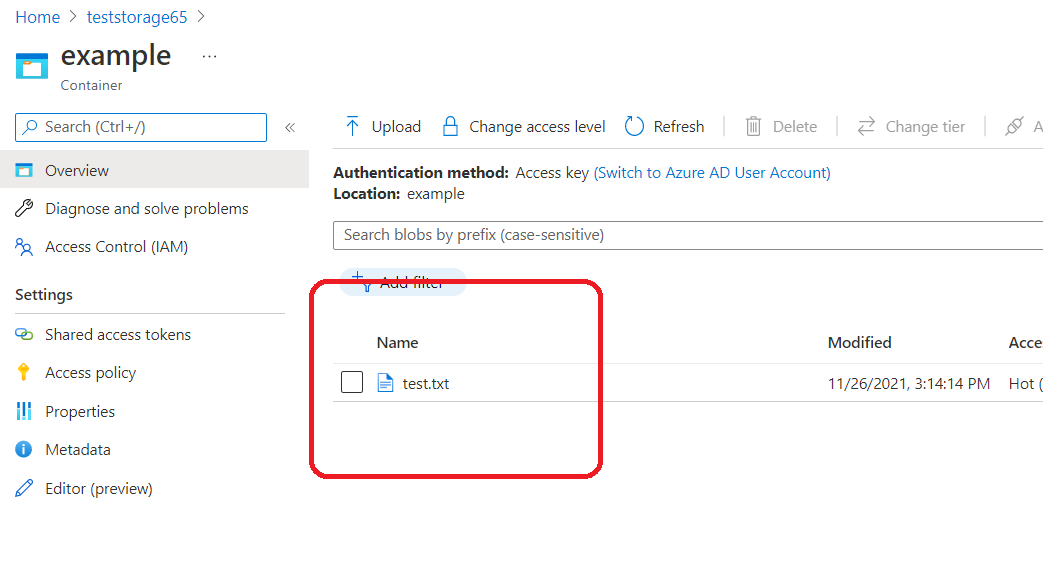Open Change access level
This screenshot has height=581, width=1043.
(537, 126)
